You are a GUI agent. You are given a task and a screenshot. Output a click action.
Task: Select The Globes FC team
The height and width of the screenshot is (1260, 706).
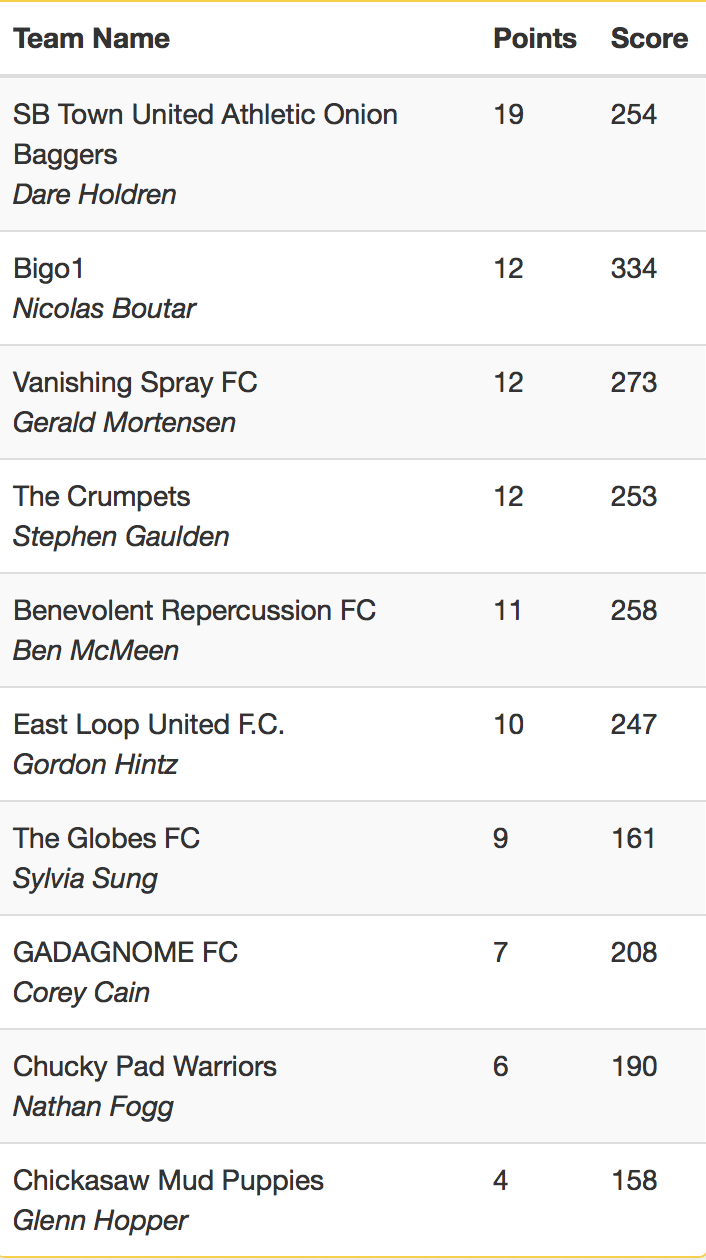106,839
